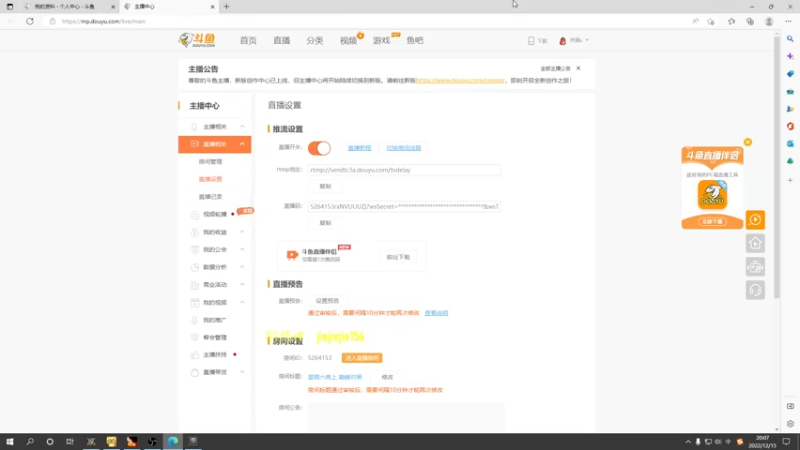Open the Windows Start menu
This screenshot has width=800, height=450.
point(10,442)
